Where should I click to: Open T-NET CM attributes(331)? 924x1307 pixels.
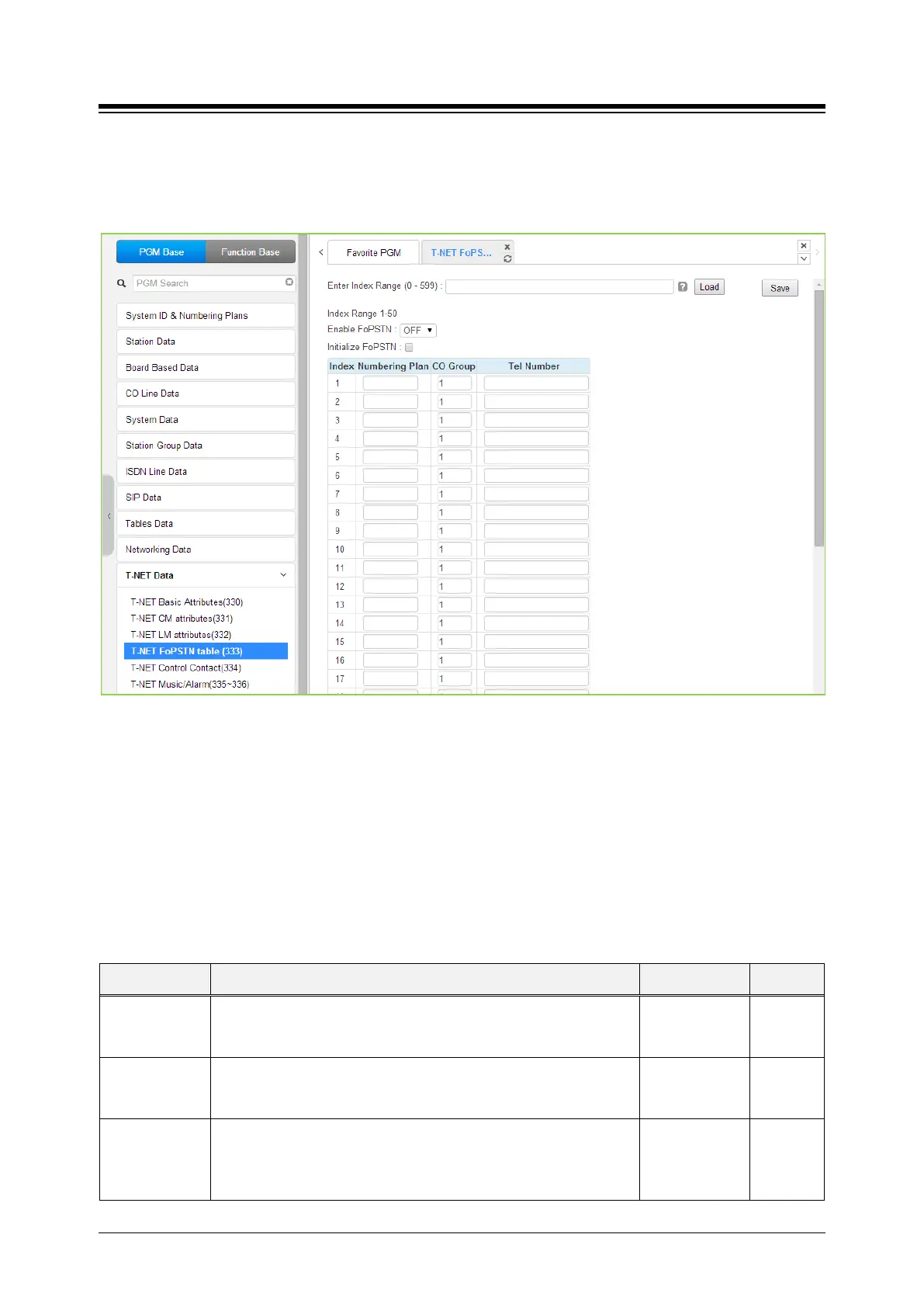pyautogui.click(x=182, y=619)
